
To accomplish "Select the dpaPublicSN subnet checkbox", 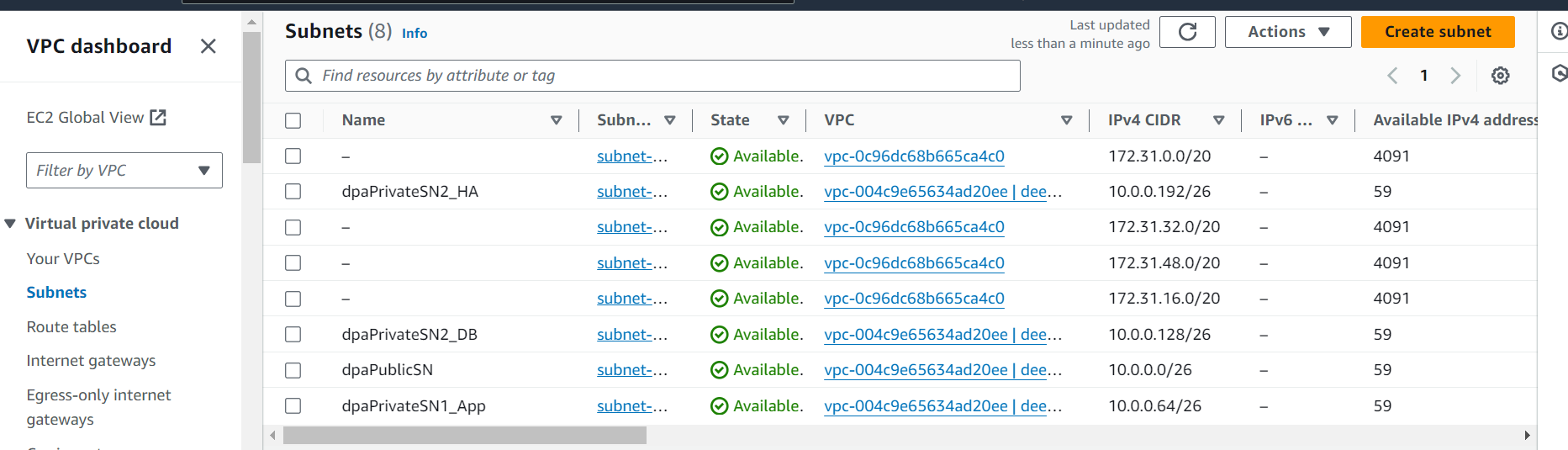I will pos(293,370).
